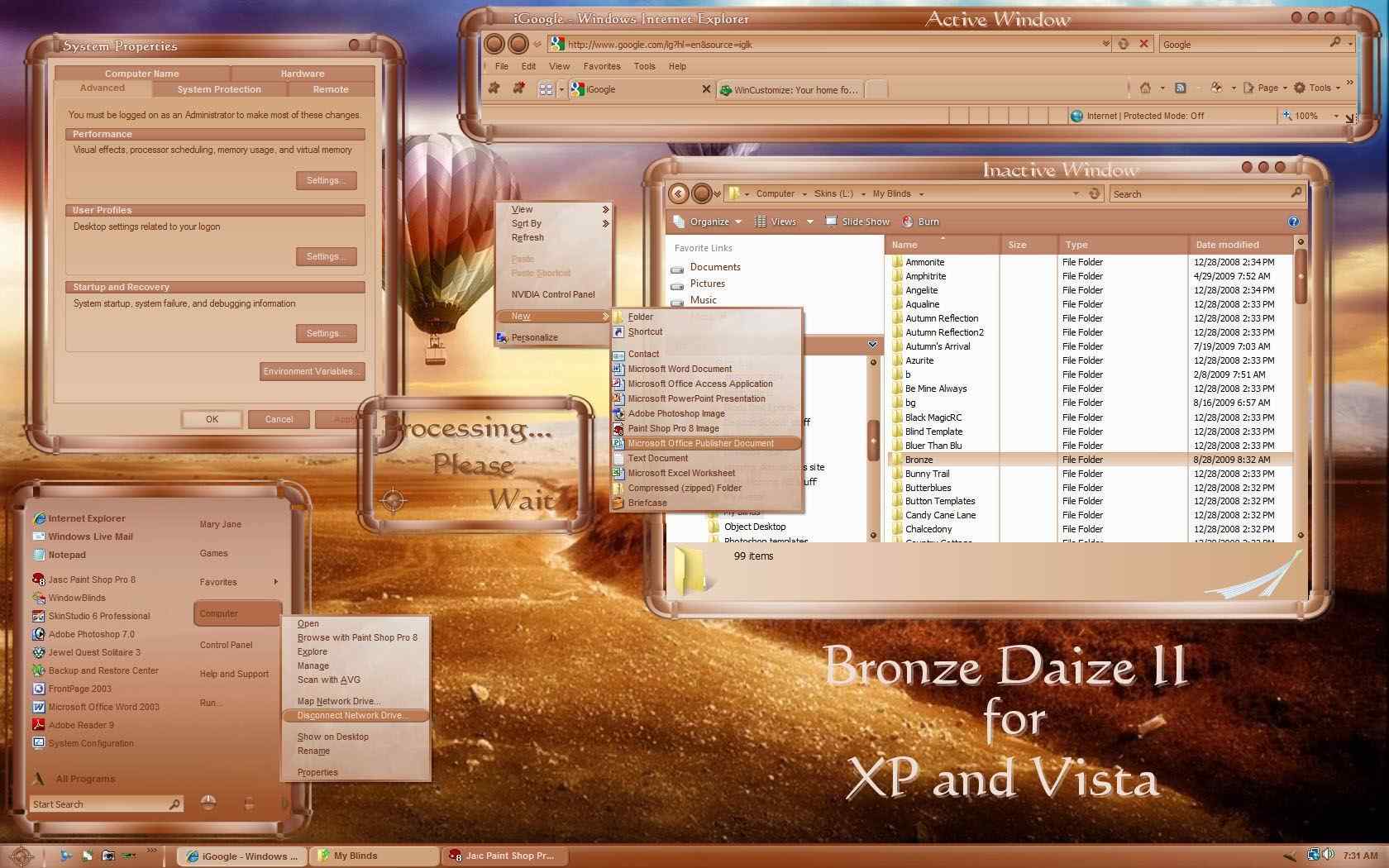Image resolution: width=1389 pixels, height=868 pixels.
Task: Open Internet Explorer from the Start menu
Action: coord(79,518)
